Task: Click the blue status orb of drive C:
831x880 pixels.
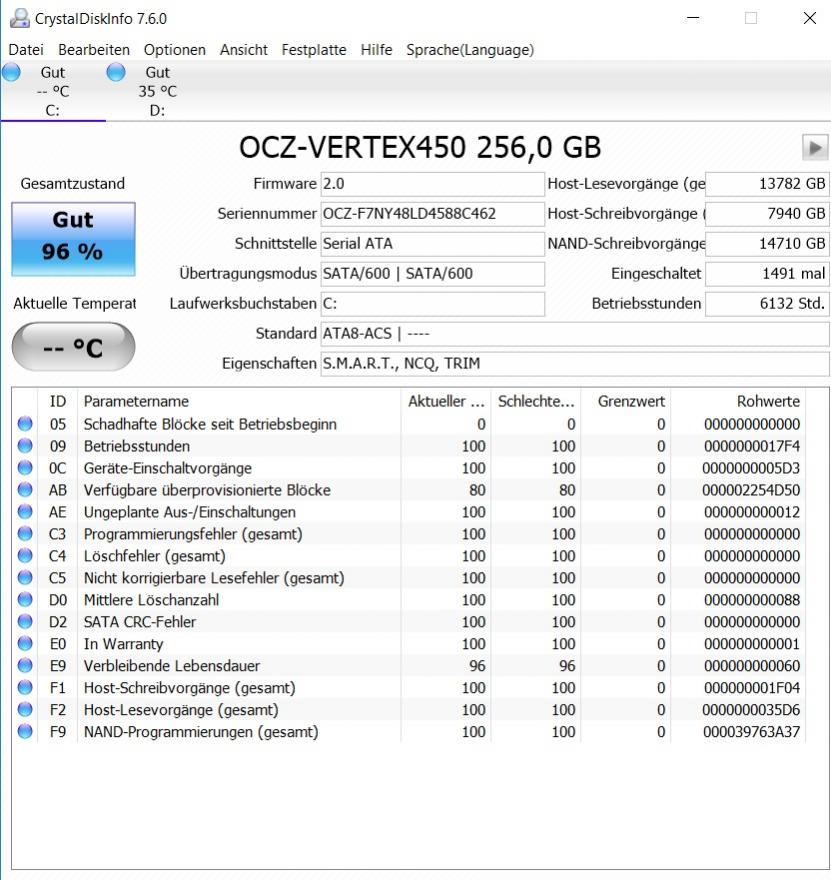Action: click(11, 72)
